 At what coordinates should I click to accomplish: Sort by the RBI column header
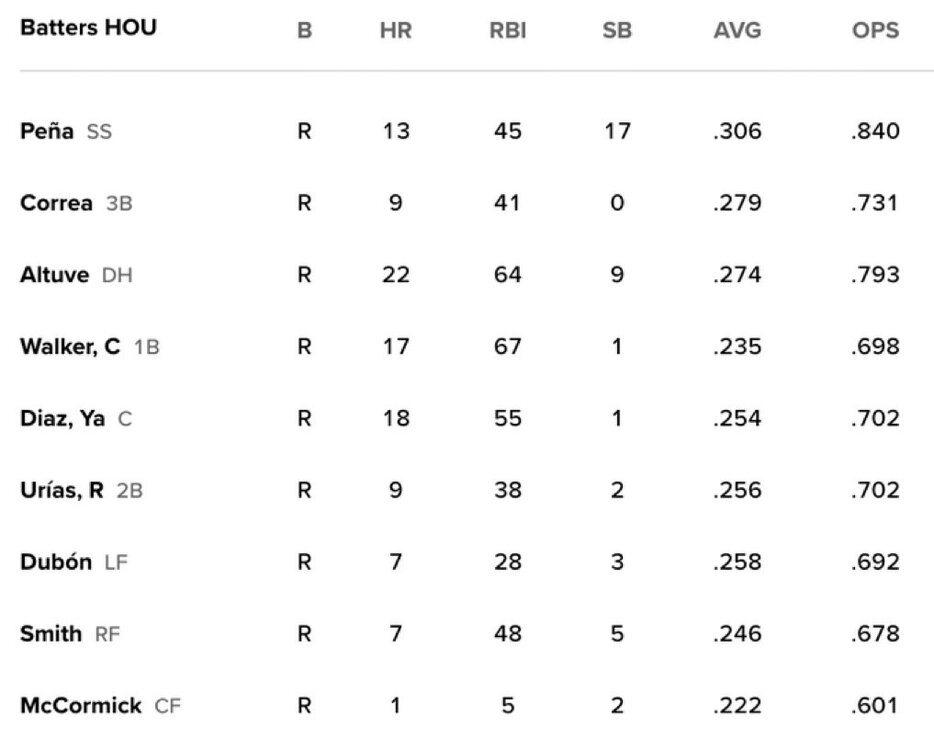(507, 31)
